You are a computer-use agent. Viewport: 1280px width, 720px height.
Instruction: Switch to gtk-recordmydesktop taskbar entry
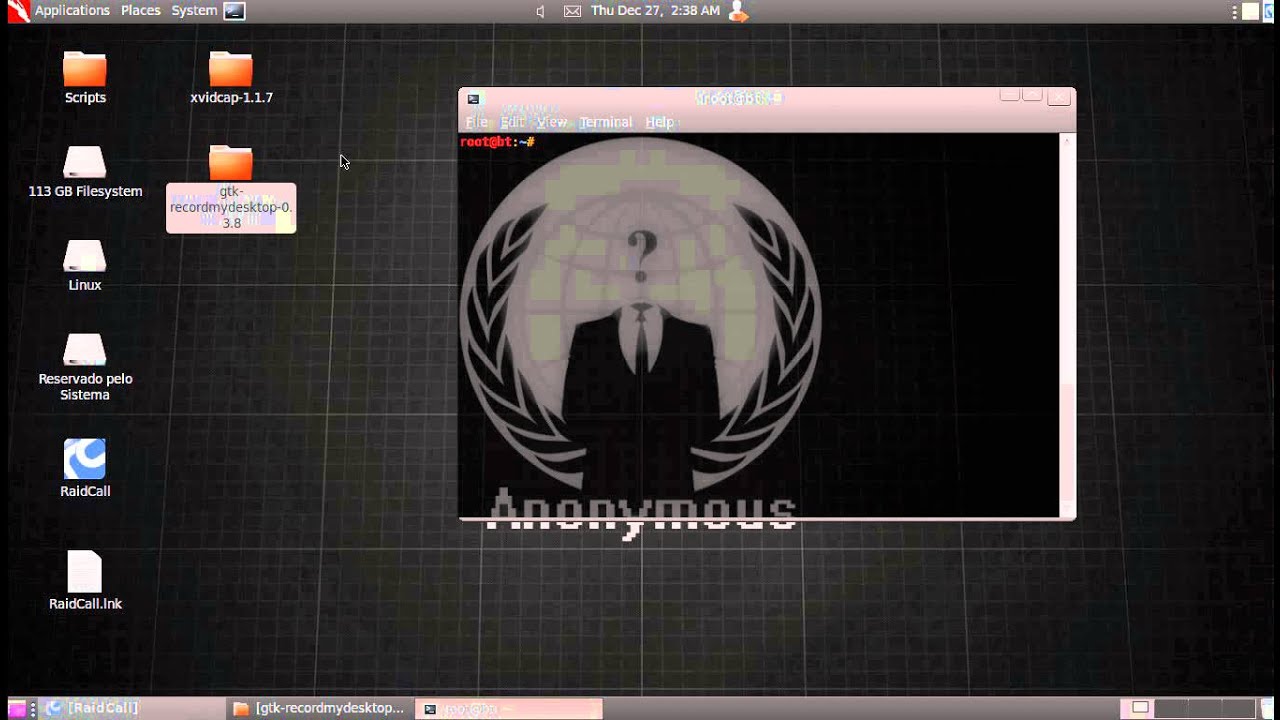319,708
